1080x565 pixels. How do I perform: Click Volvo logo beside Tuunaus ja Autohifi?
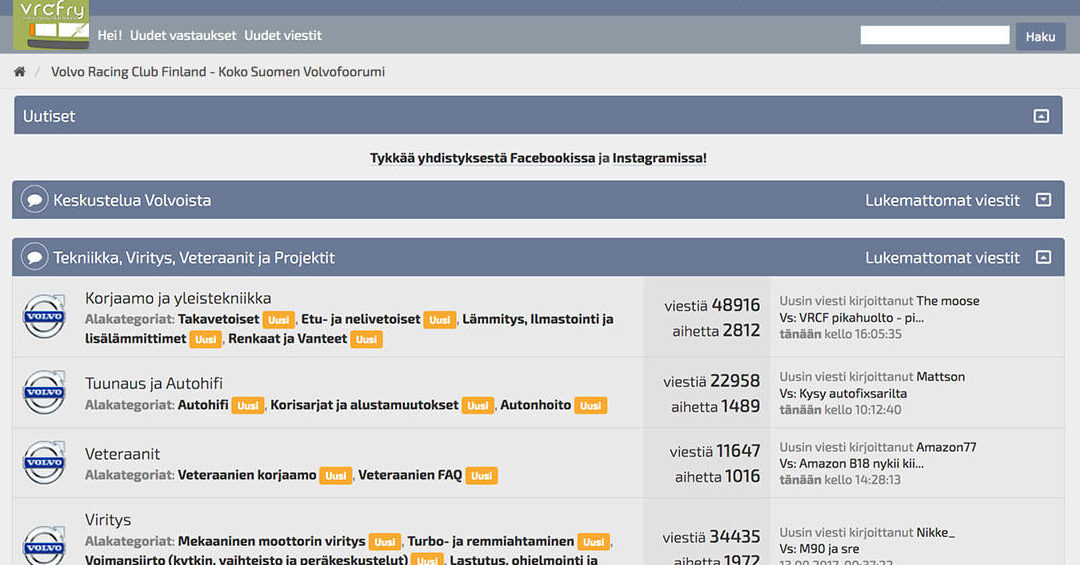(x=44, y=392)
